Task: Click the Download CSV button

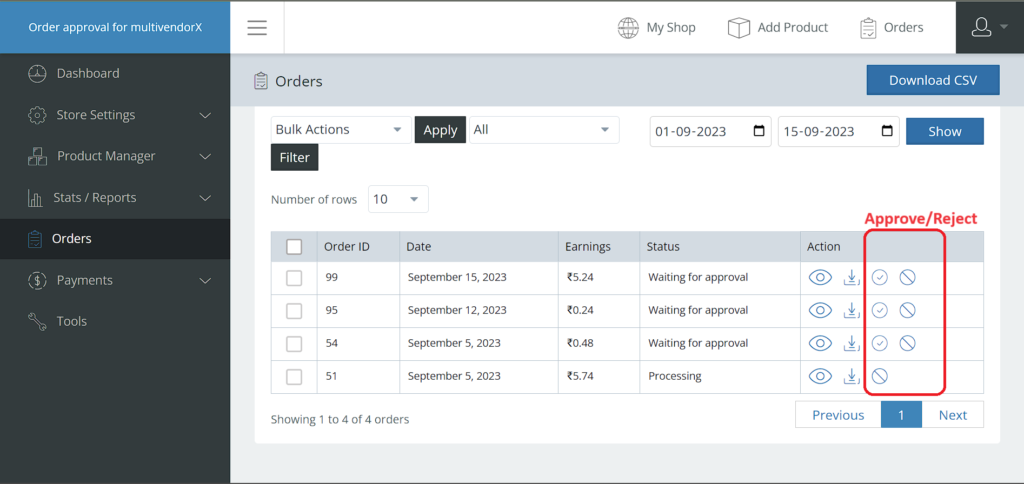Action: pos(933,80)
